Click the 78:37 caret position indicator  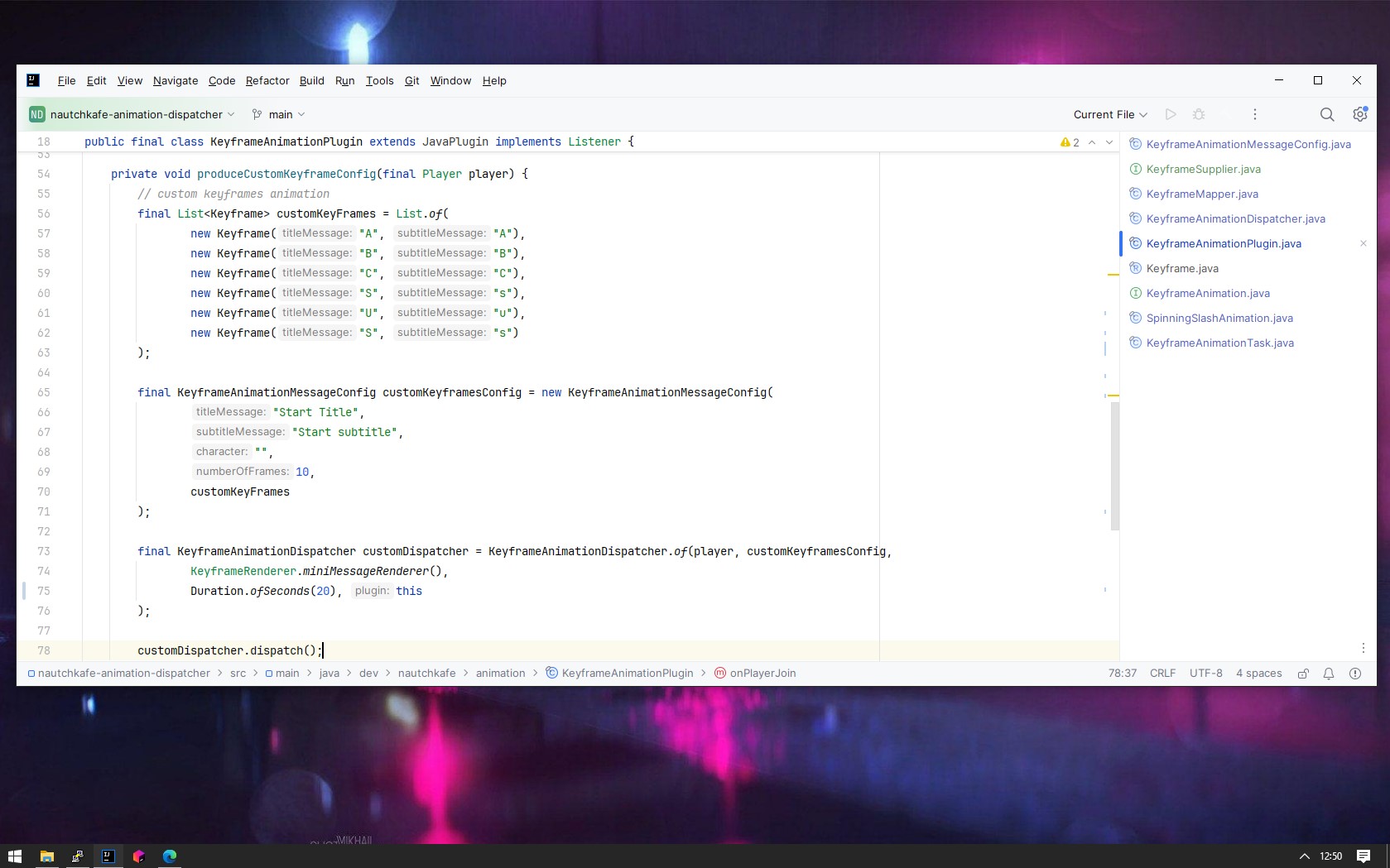[x=1123, y=674]
